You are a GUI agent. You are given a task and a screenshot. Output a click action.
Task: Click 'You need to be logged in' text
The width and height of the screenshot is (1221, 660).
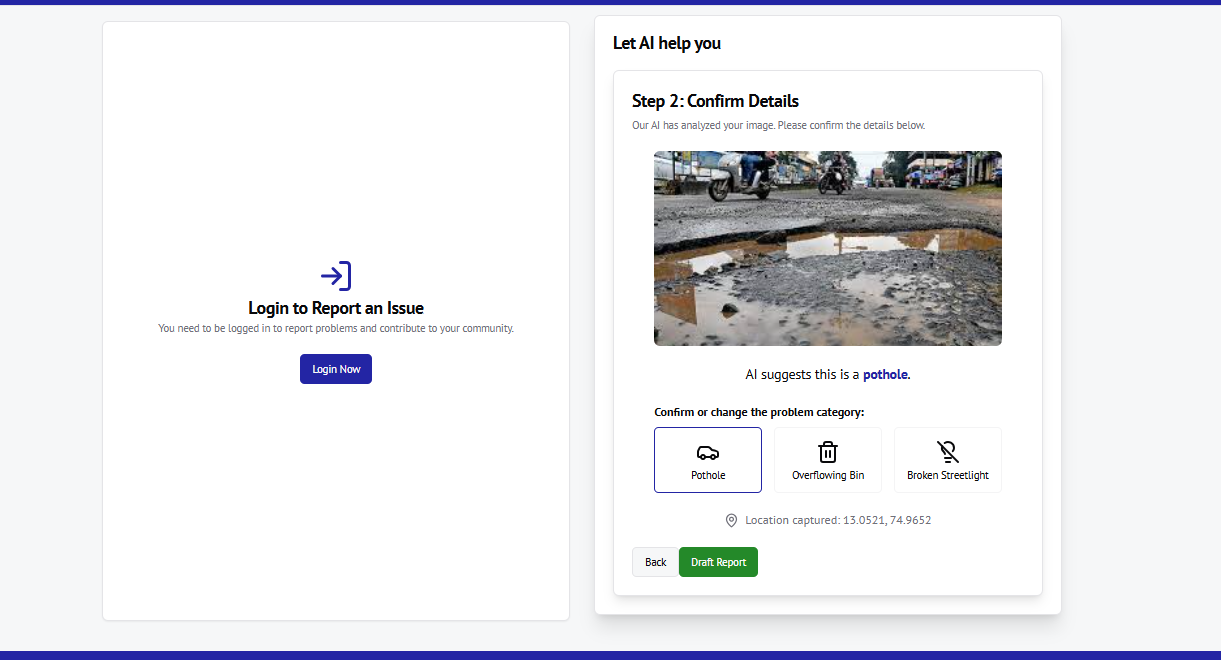[x=336, y=328]
